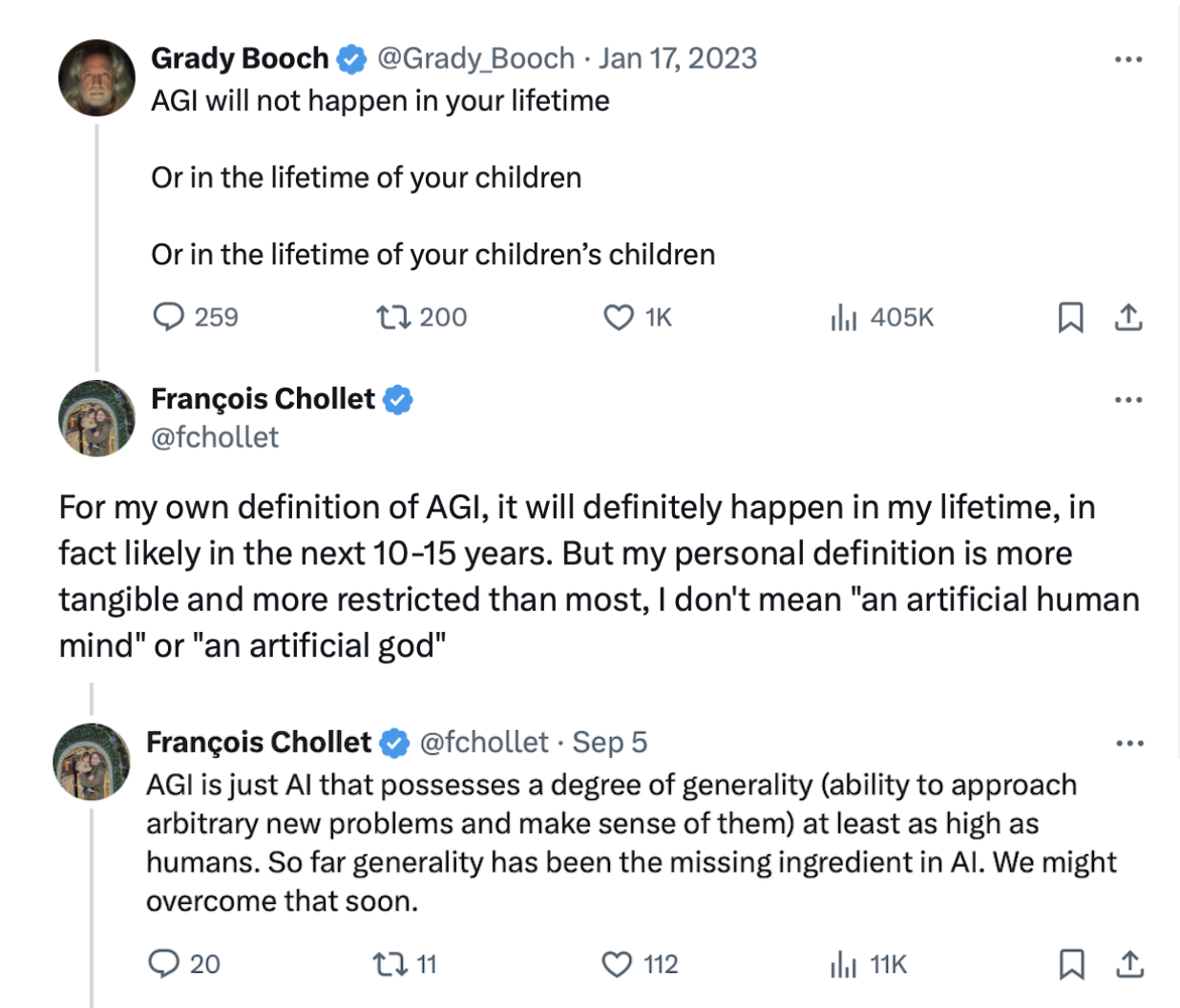View analytics showing 11K views

point(844,964)
